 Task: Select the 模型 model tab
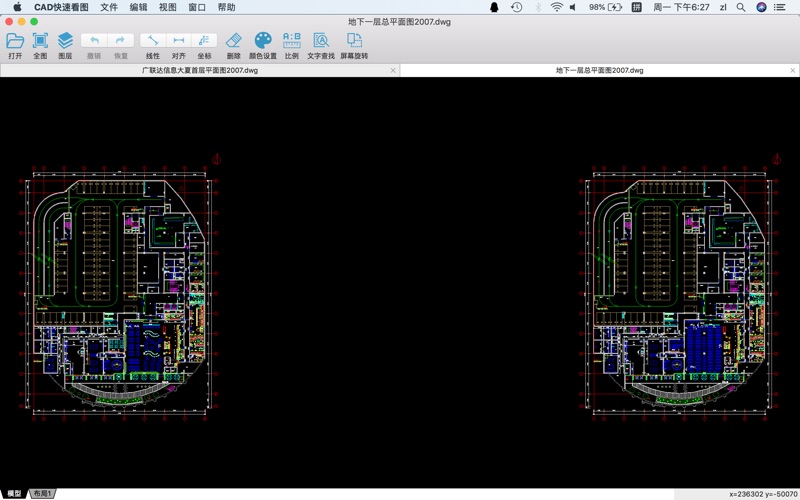15,494
